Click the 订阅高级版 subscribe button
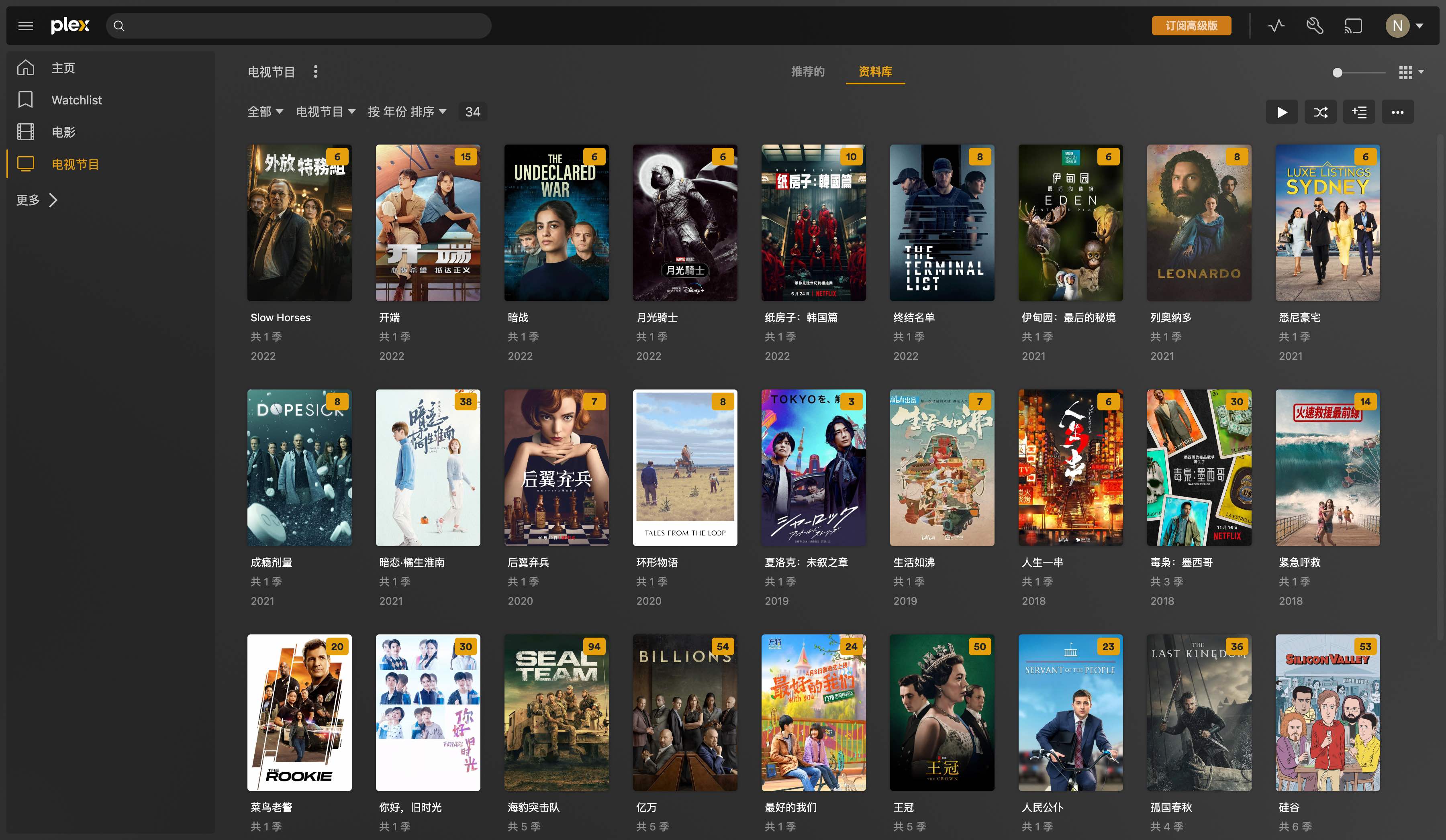The height and width of the screenshot is (840, 1446). pos(1192,25)
